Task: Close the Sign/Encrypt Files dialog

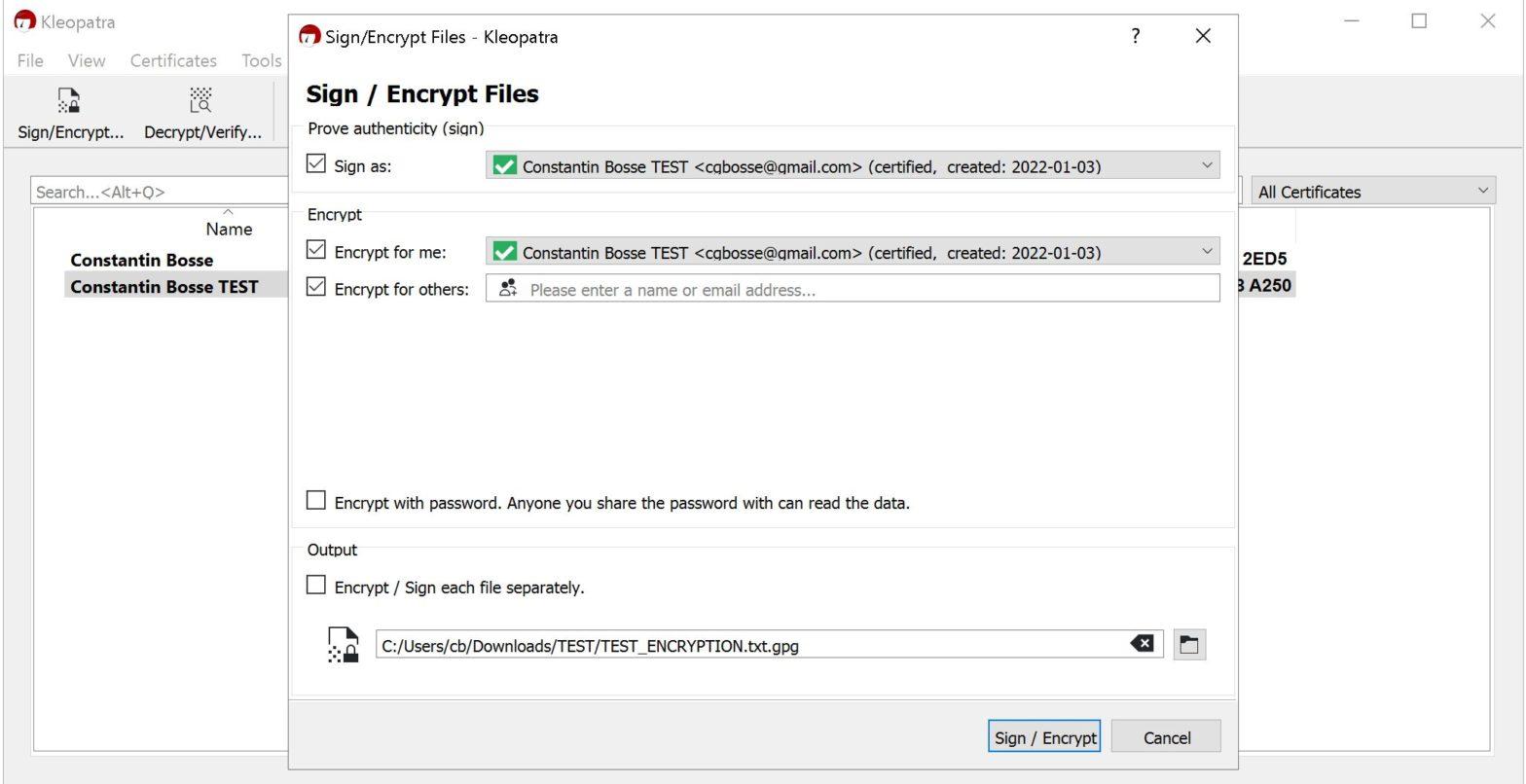Action: tap(1203, 36)
